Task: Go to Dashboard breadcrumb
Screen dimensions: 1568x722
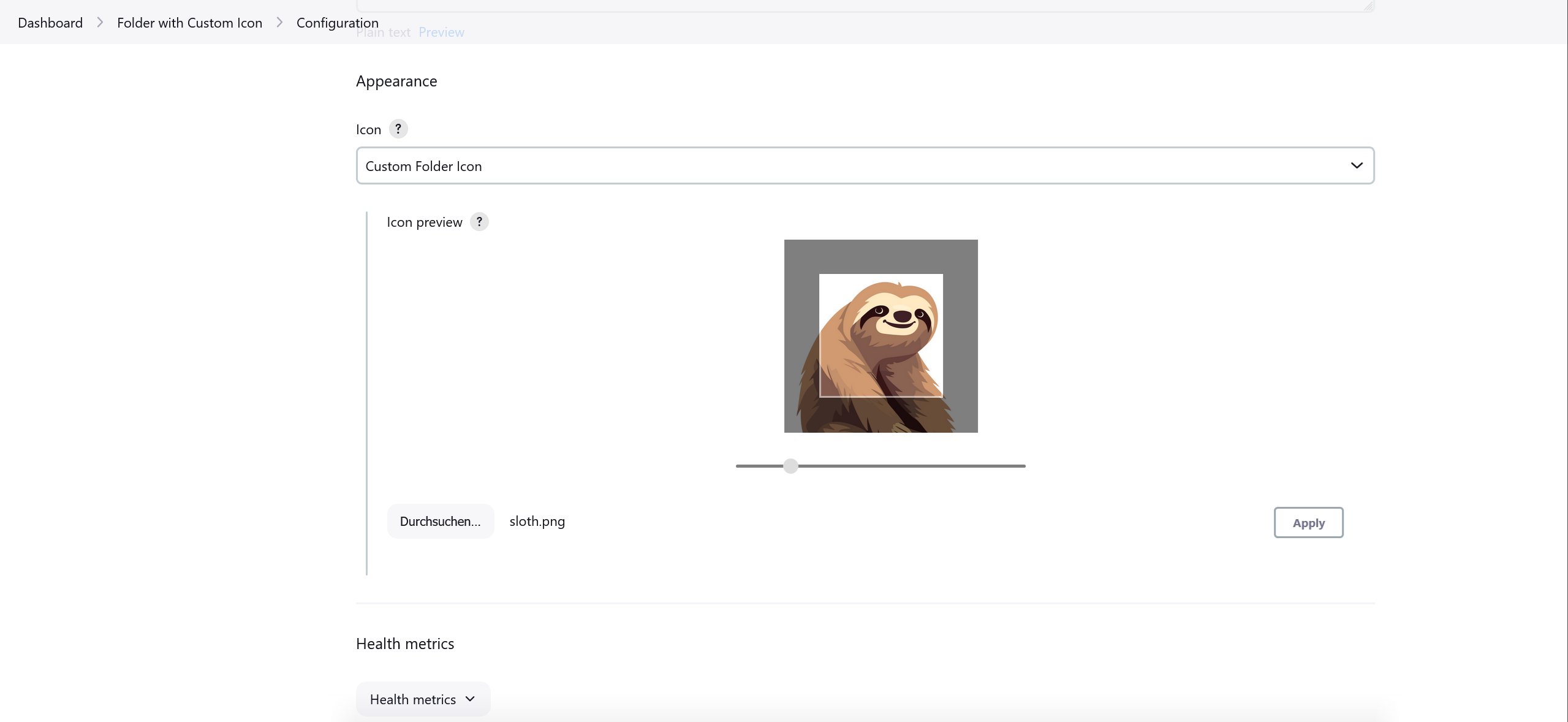Action: coord(50,23)
